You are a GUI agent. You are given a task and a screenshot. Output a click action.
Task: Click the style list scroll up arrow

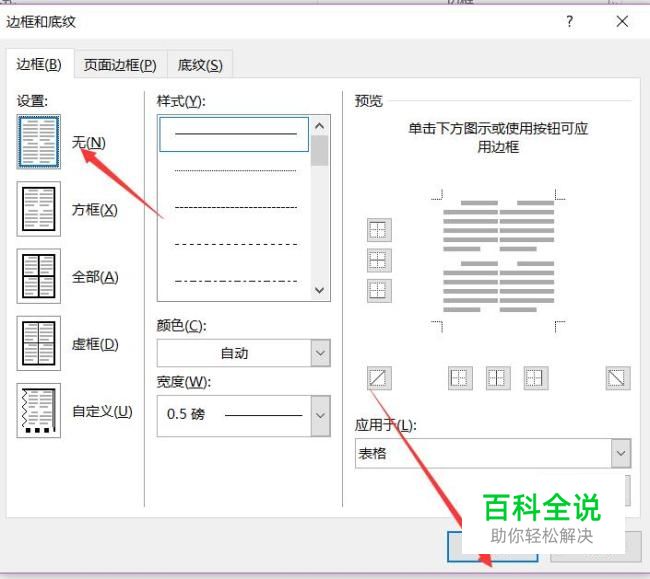pos(320,126)
